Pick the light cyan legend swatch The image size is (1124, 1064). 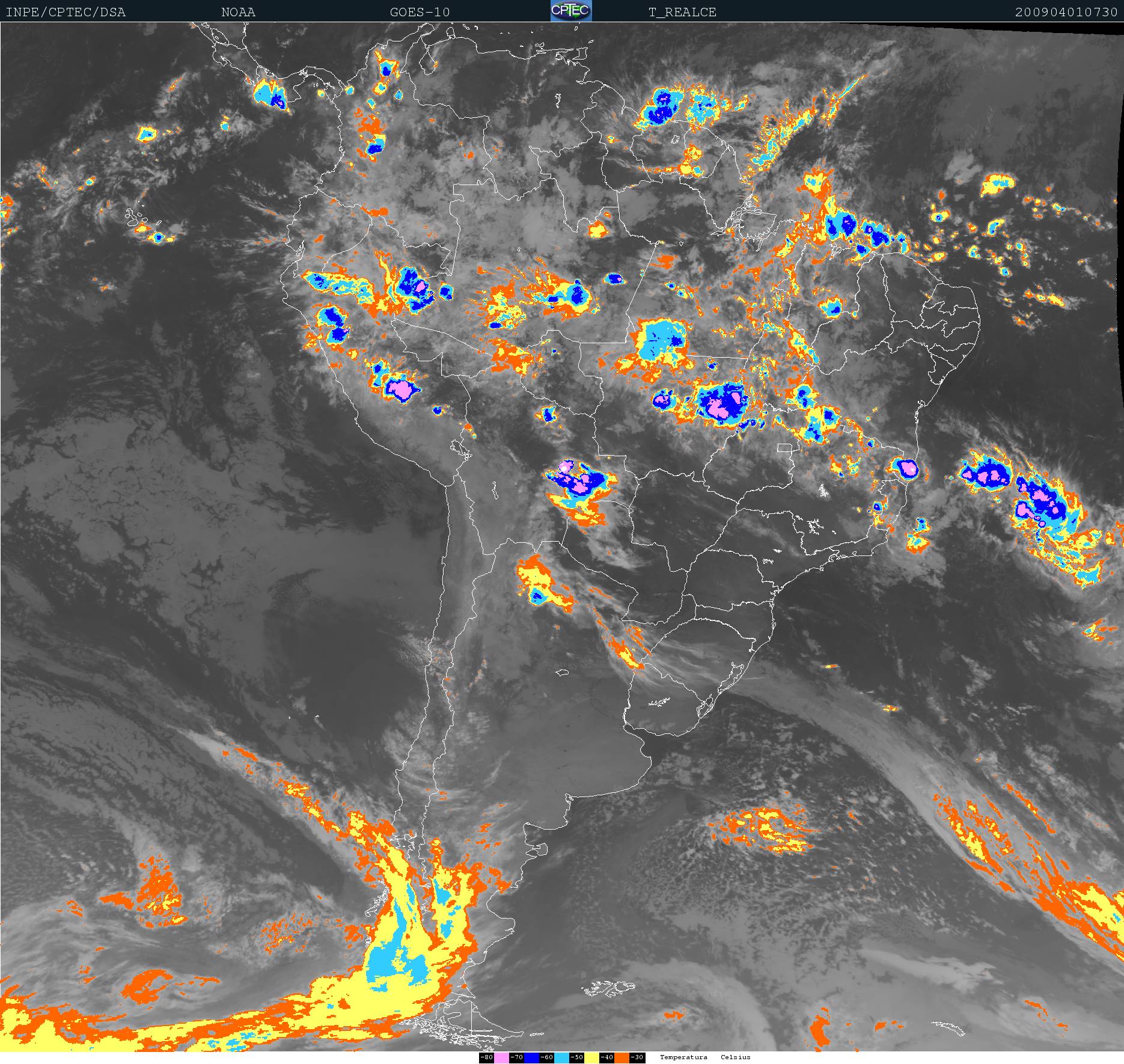pos(561,1057)
